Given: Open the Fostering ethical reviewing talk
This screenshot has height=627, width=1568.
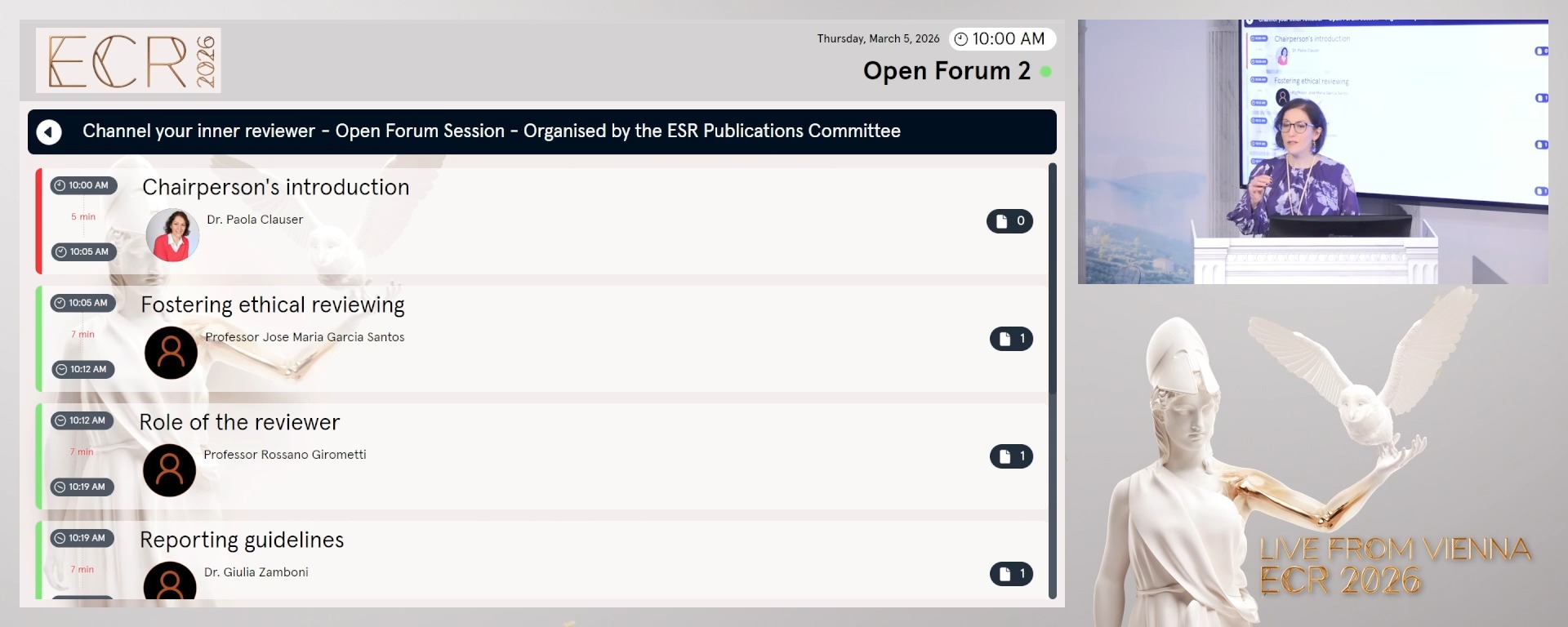Looking at the screenshot, I should coord(272,305).
